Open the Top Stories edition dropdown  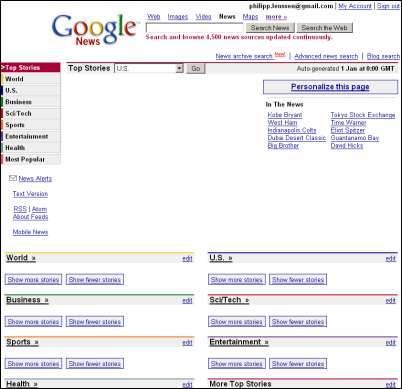pos(149,68)
